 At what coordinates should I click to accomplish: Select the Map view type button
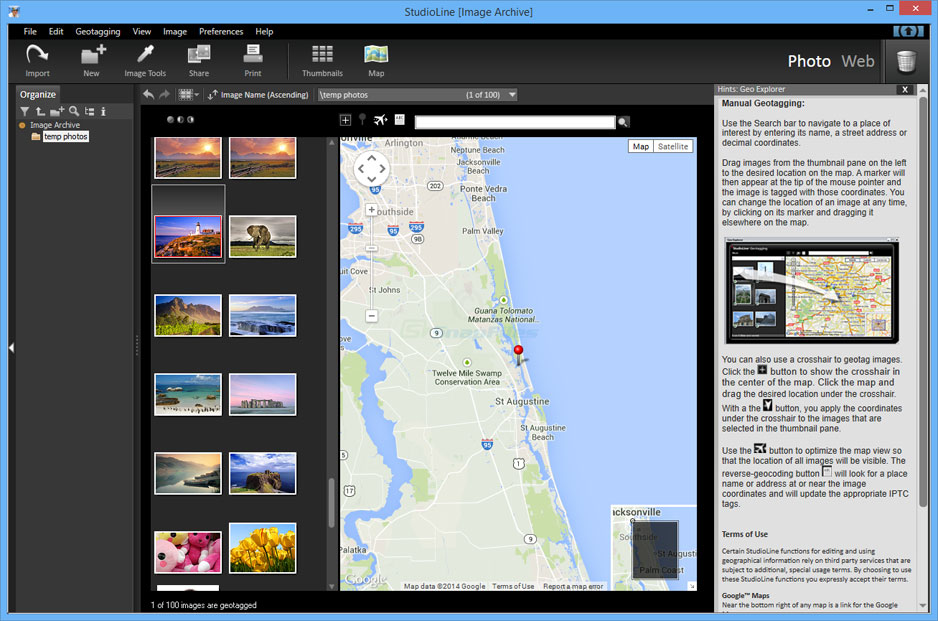[x=641, y=146]
